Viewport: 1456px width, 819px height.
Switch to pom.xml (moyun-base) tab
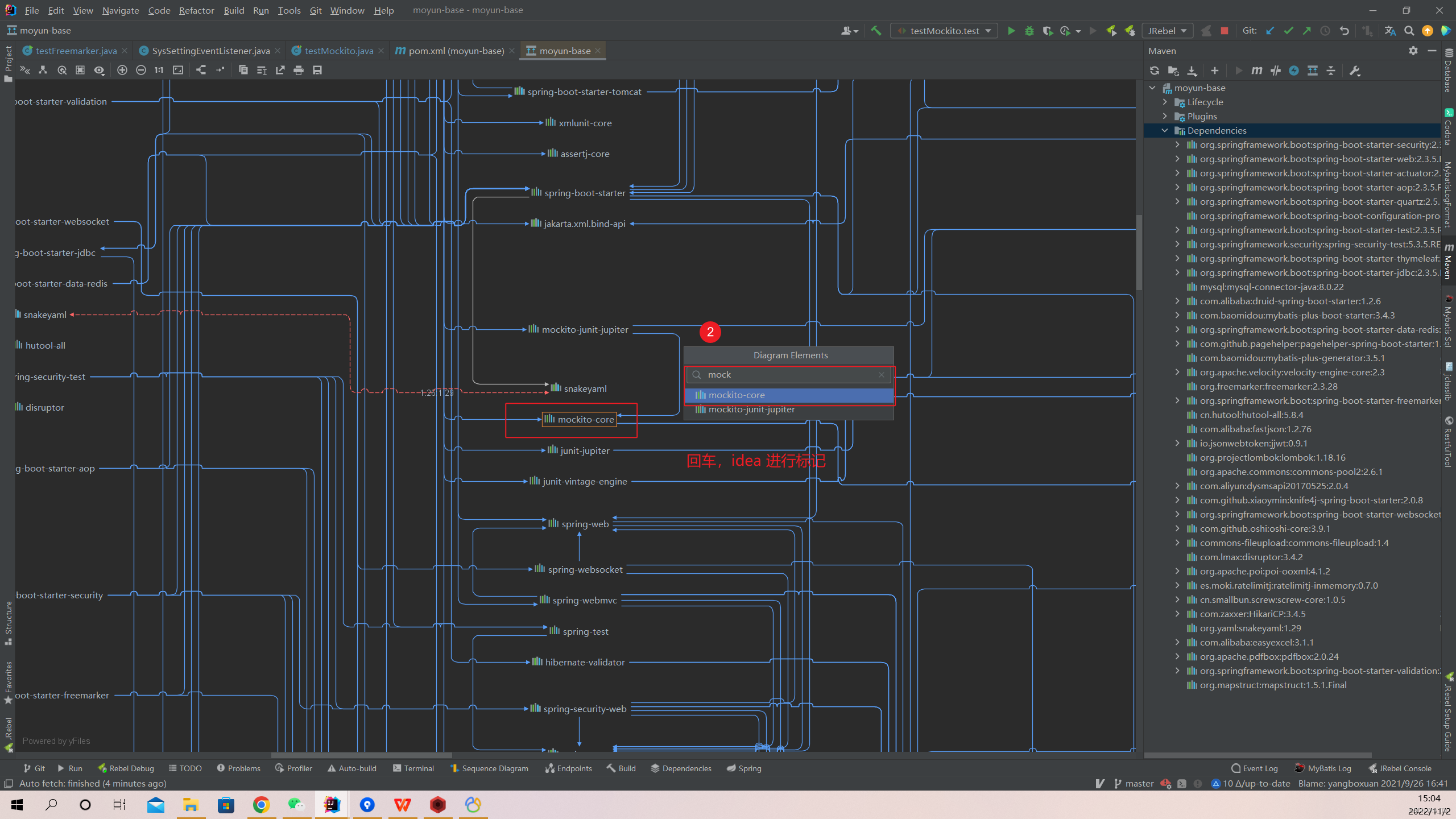tap(456, 51)
